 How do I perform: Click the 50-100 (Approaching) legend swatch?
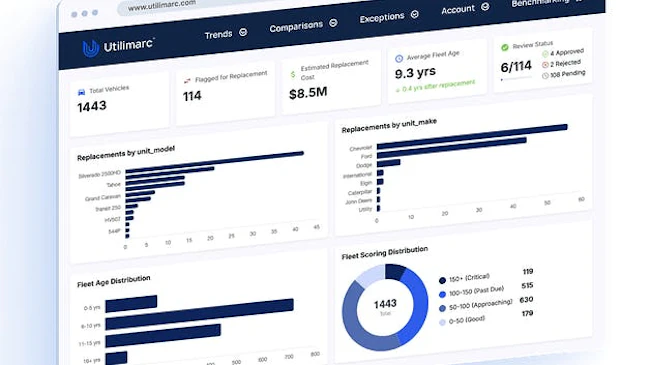click(442, 308)
